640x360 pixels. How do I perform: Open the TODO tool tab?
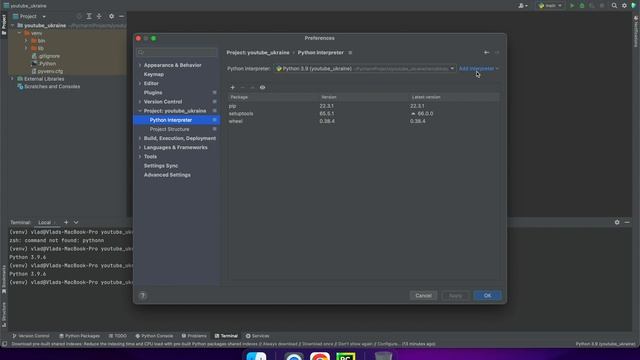(x=118, y=336)
